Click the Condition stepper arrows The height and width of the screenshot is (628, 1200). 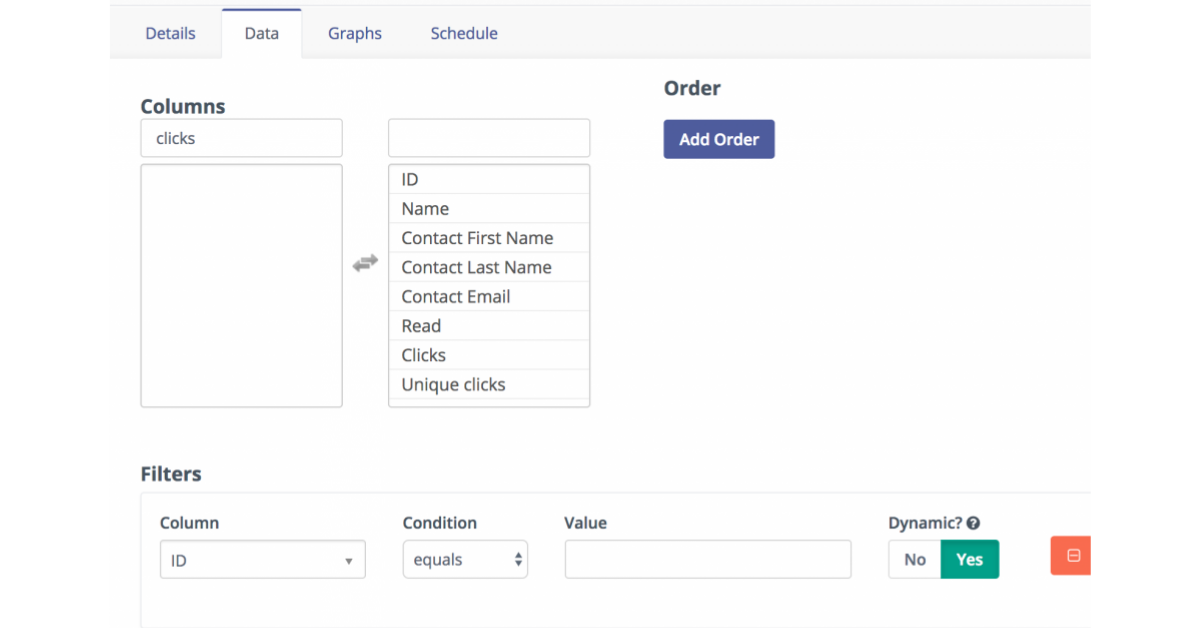pos(518,559)
